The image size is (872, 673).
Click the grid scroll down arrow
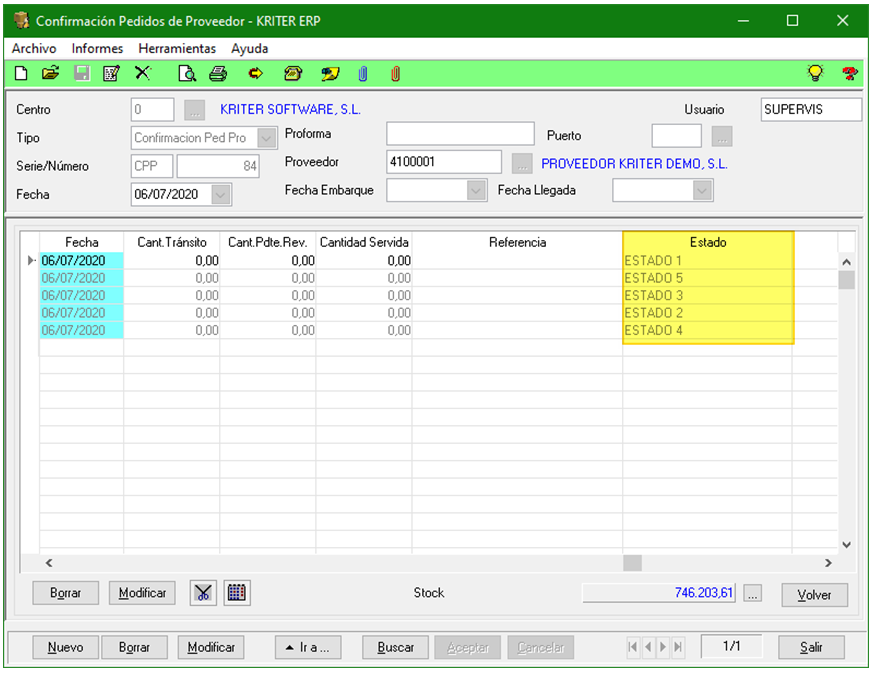(x=846, y=545)
